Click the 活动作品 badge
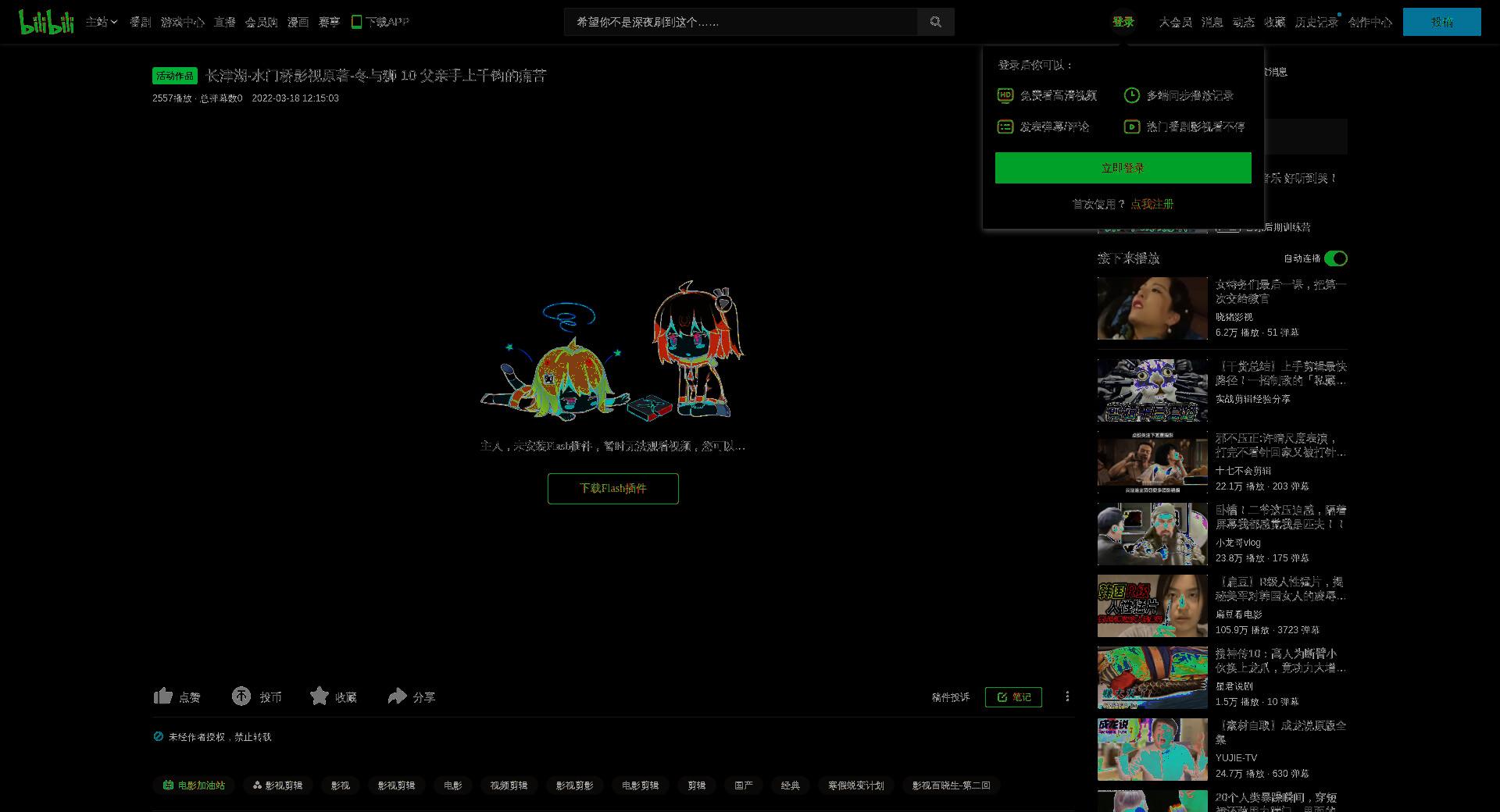The image size is (1500, 812). [175, 76]
